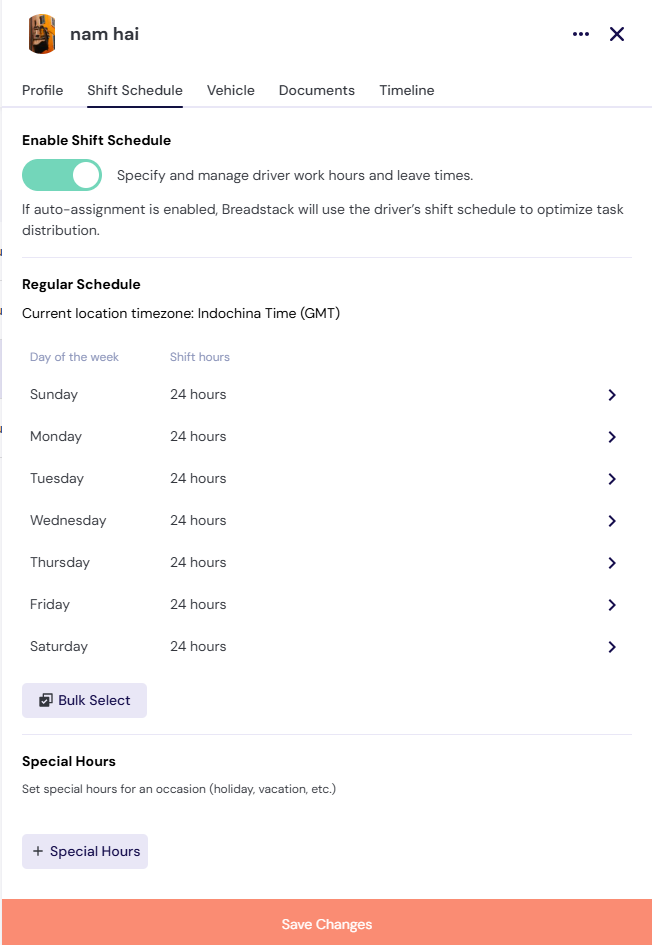Click nam hai's profile avatar
Viewport: 652px width, 945px height.
coord(42,34)
